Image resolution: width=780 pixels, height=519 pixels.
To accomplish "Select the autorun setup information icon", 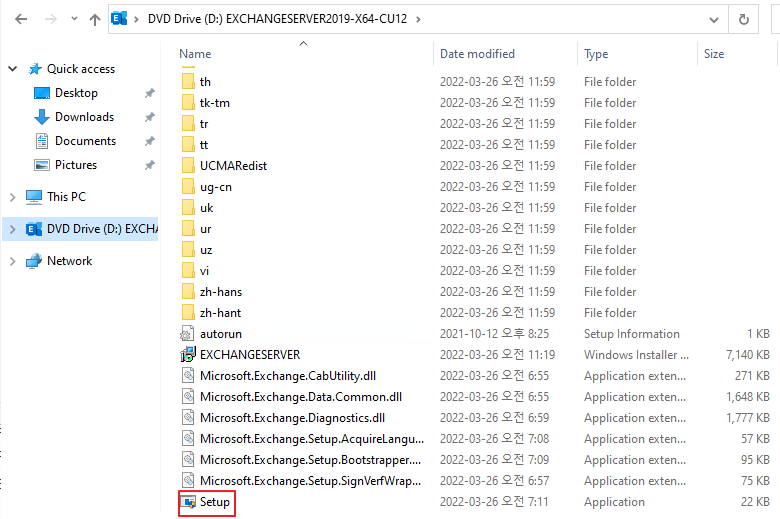I will click(x=188, y=334).
